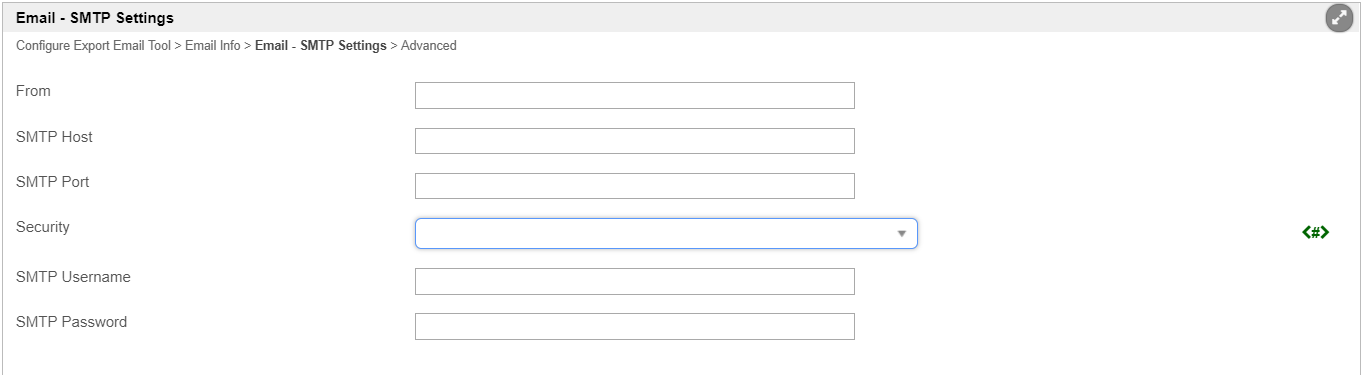Click the SMTP Password label

coord(72,322)
